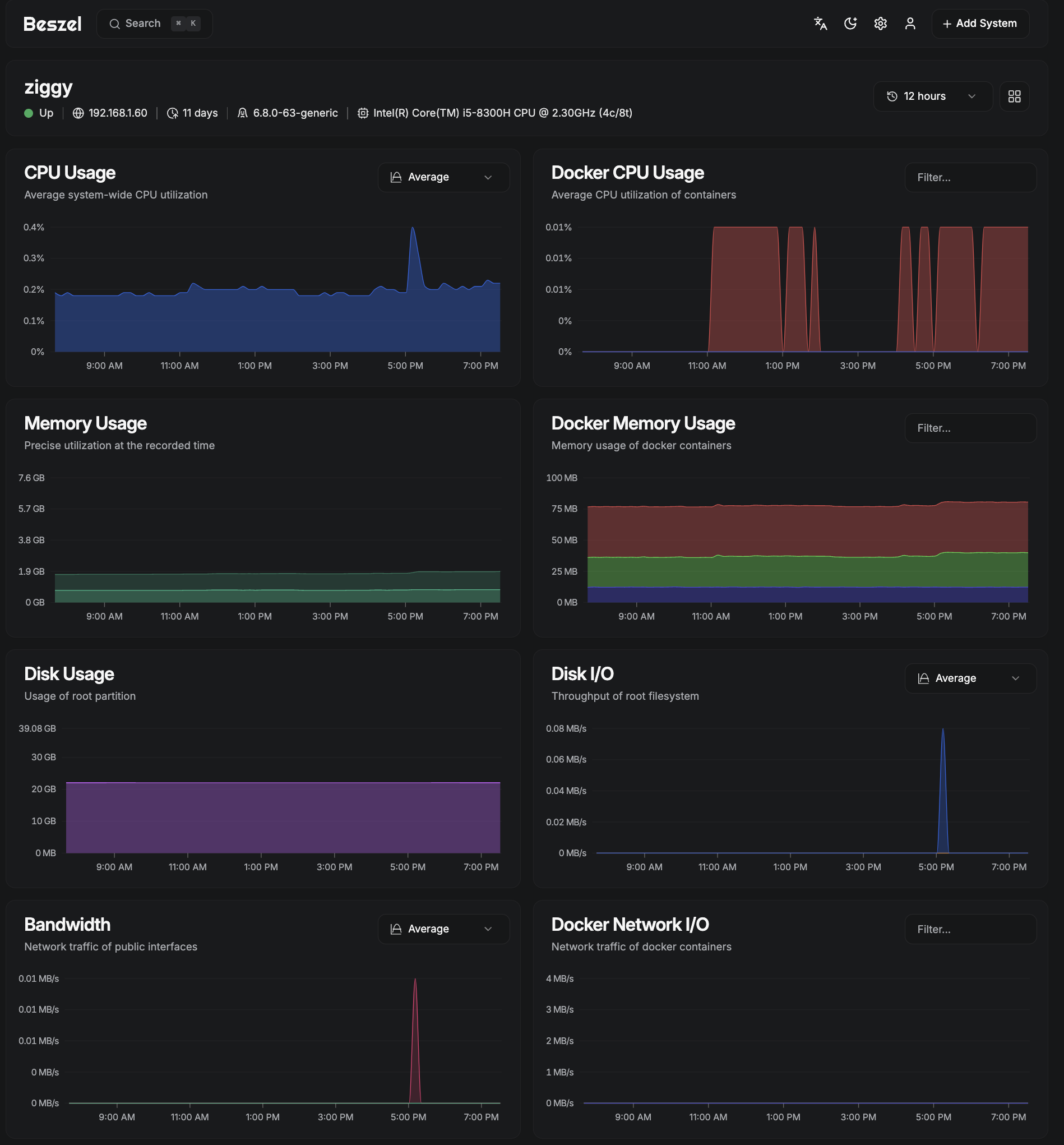Open the user account menu
This screenshot has width=1064, height=1145.
pos(910,24)
